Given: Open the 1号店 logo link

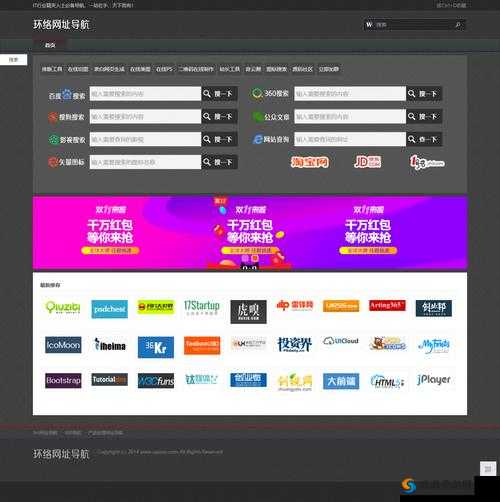Looking at the screenshot, I should pos(427,162).
